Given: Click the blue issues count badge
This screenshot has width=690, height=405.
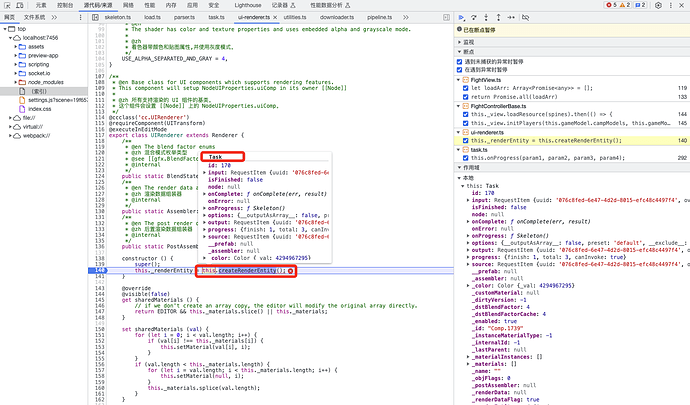Looking at the screenshot, I should (x=640, y=5).
